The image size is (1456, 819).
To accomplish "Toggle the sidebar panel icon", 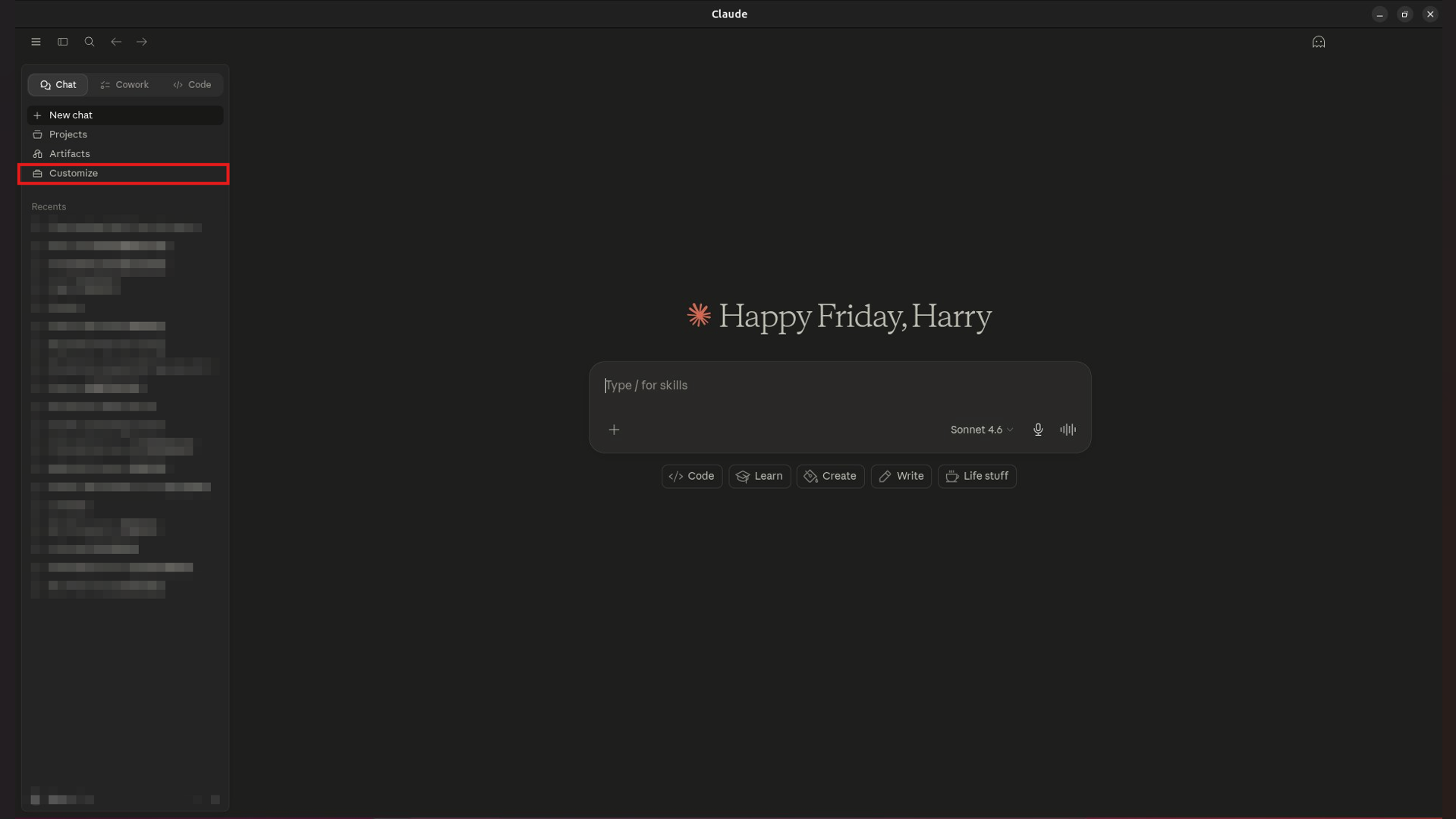I will click(63, 42).
